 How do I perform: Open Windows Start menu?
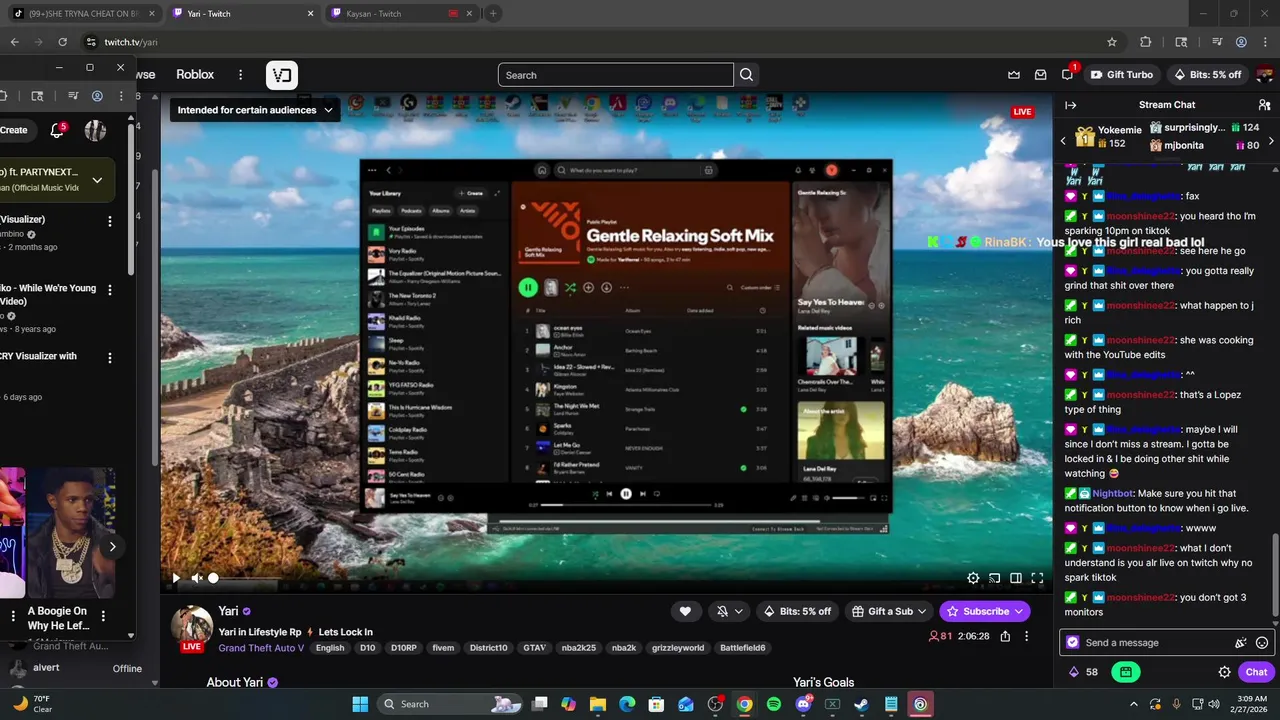tap(360, 704)
